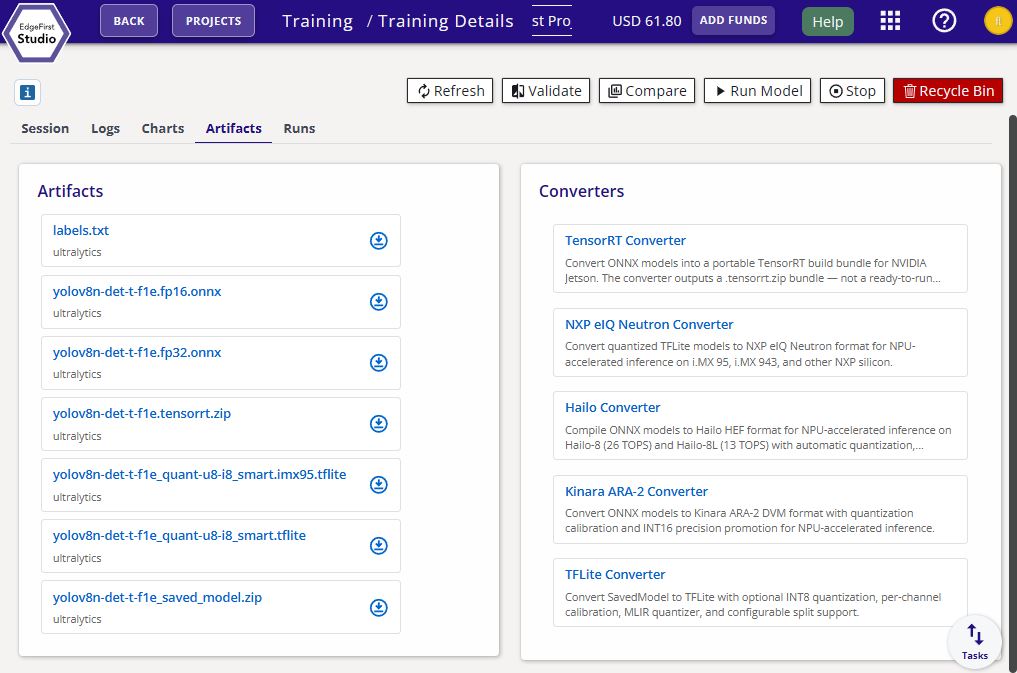Click the Refresh button
Image resolution: width=1017 pixels, height=673 pixels.
[450, 91]
